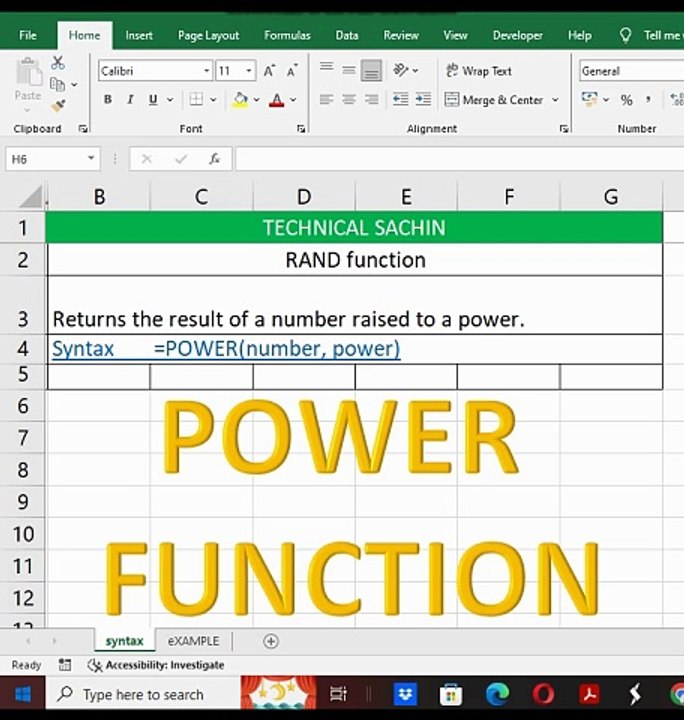684x720 pixels.
Task: Open Alignment settings dialog launcher
Action: click(564, 129)
